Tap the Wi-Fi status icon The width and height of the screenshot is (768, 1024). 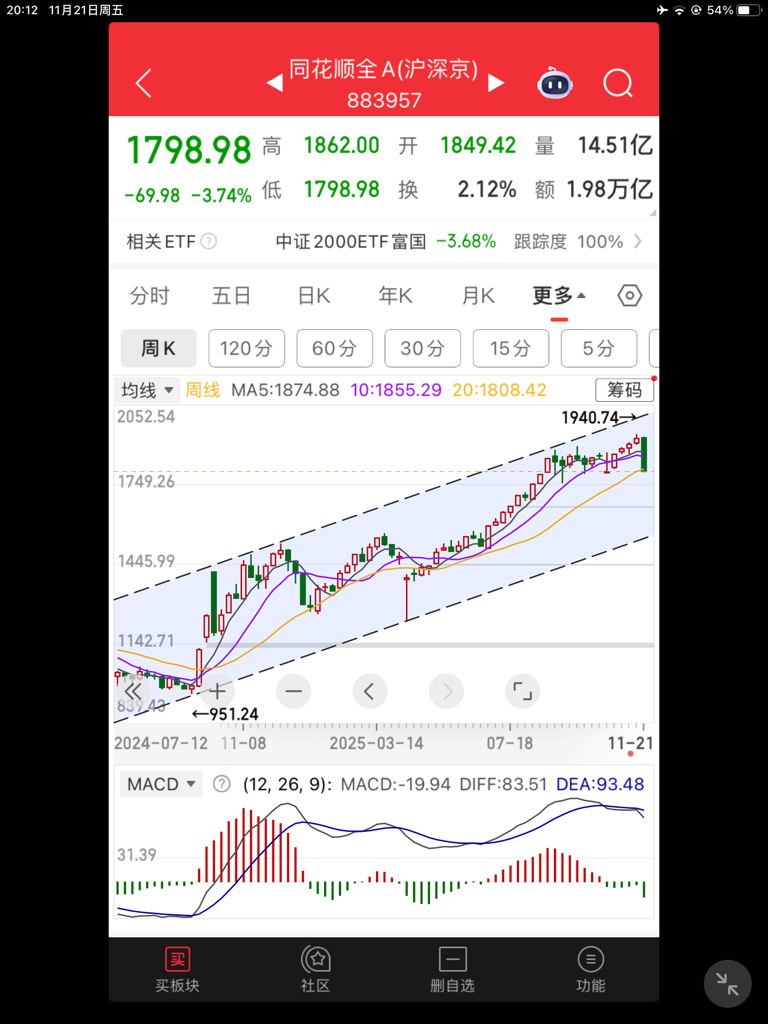(x=679, y=10)
